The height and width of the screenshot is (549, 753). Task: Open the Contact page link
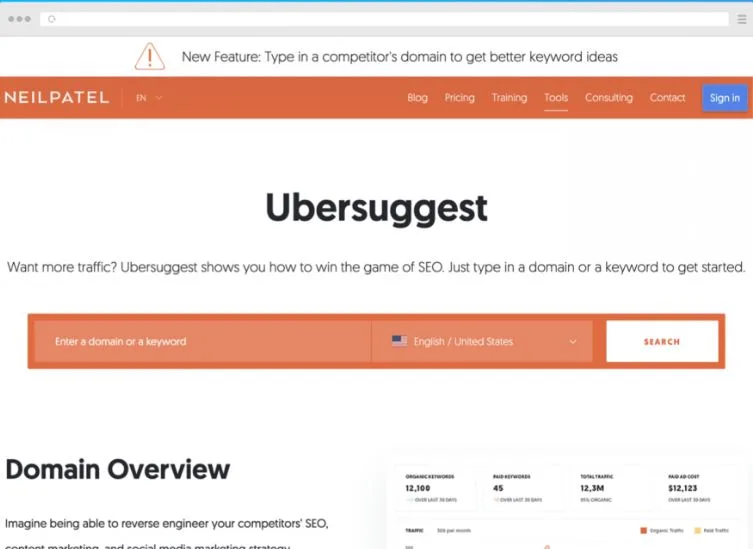[x=667, y=98]
